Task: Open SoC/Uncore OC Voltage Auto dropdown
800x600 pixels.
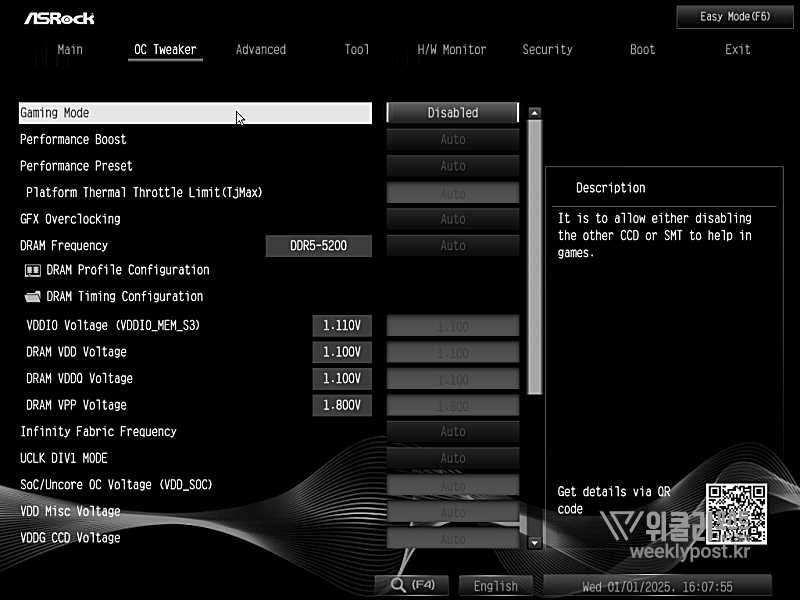Action: click(453, 485)
